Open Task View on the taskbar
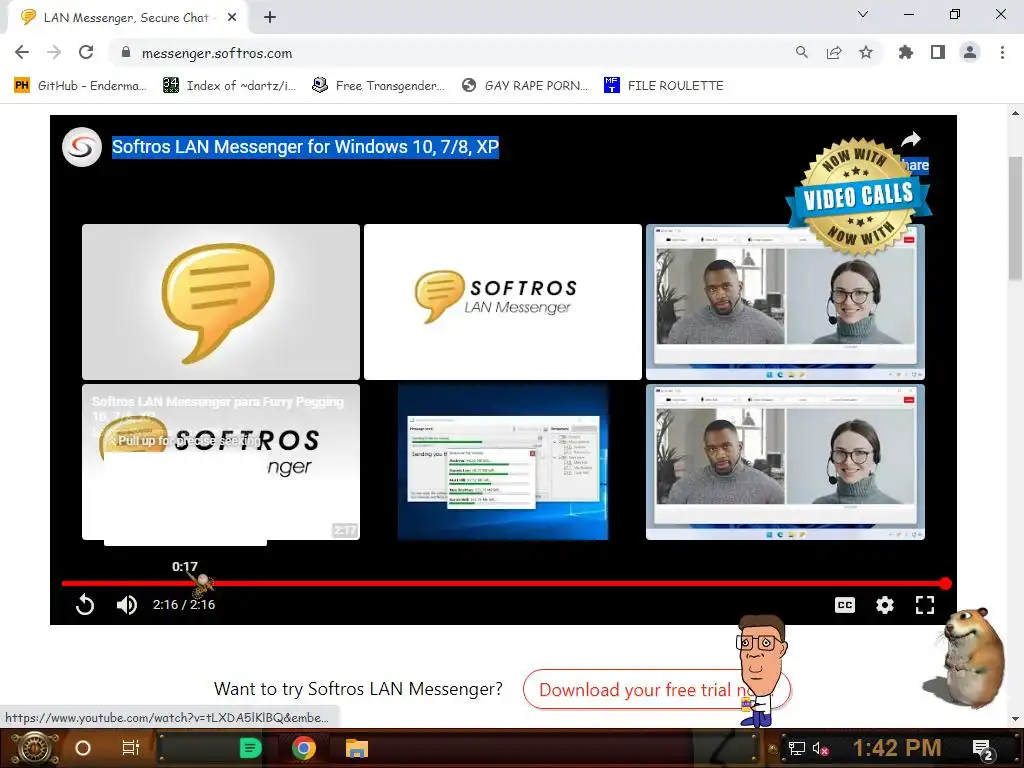This screenshot has width=1024, height=768. point(131,748)
